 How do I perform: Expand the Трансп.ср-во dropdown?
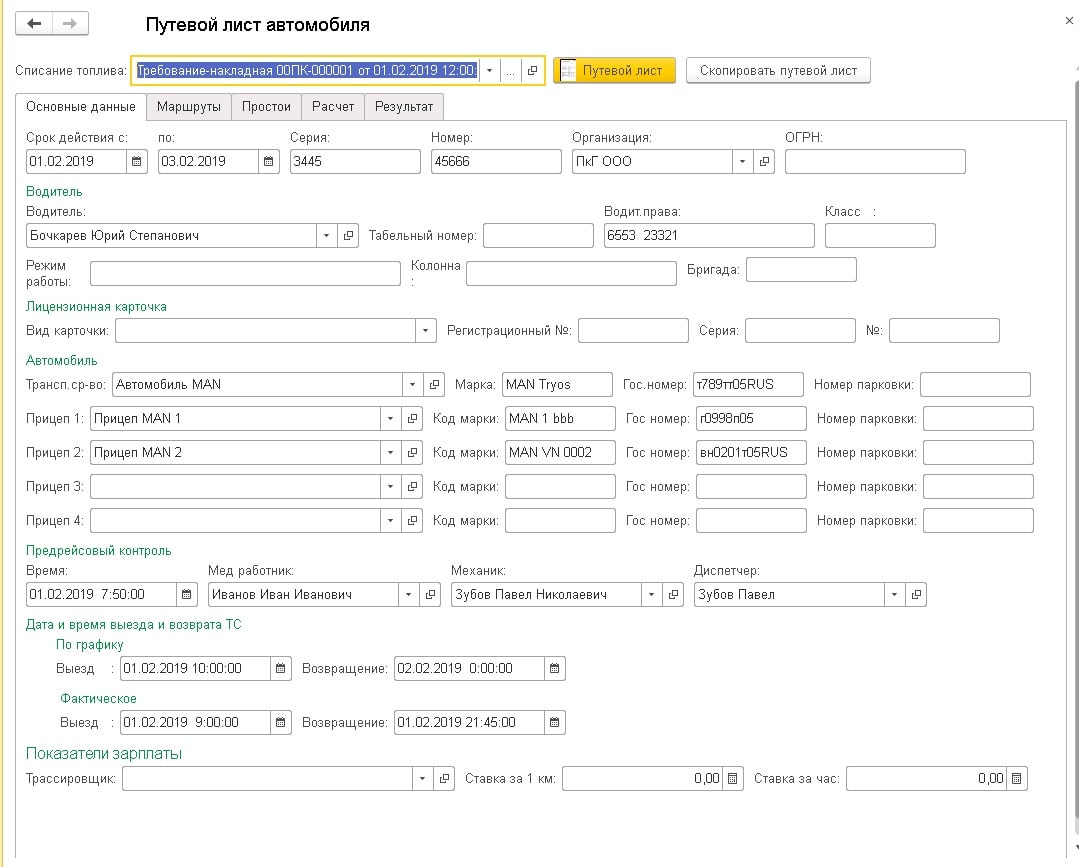tap(413, 385)
